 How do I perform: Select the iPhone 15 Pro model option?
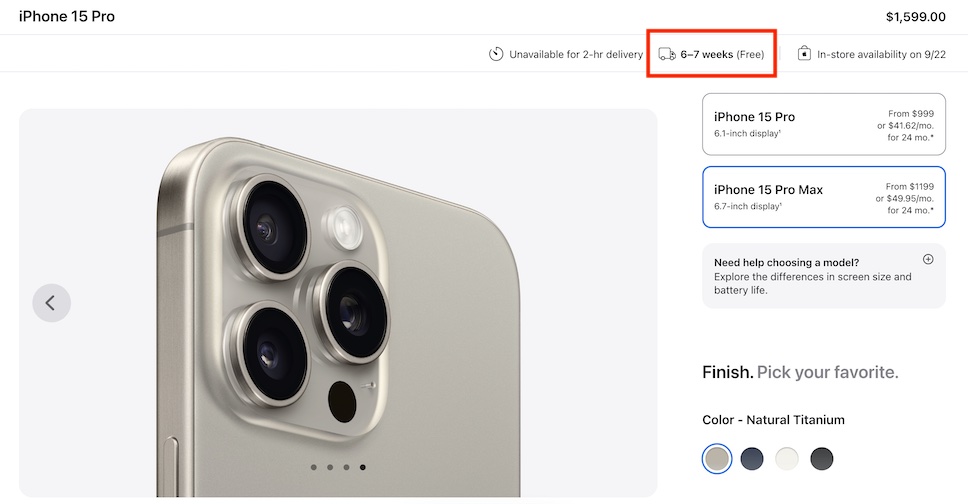(823, 124)
